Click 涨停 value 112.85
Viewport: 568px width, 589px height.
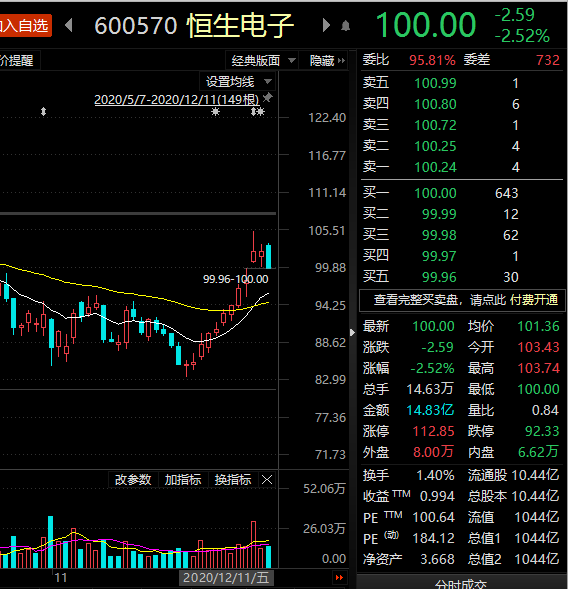click(x=434, y=431)
